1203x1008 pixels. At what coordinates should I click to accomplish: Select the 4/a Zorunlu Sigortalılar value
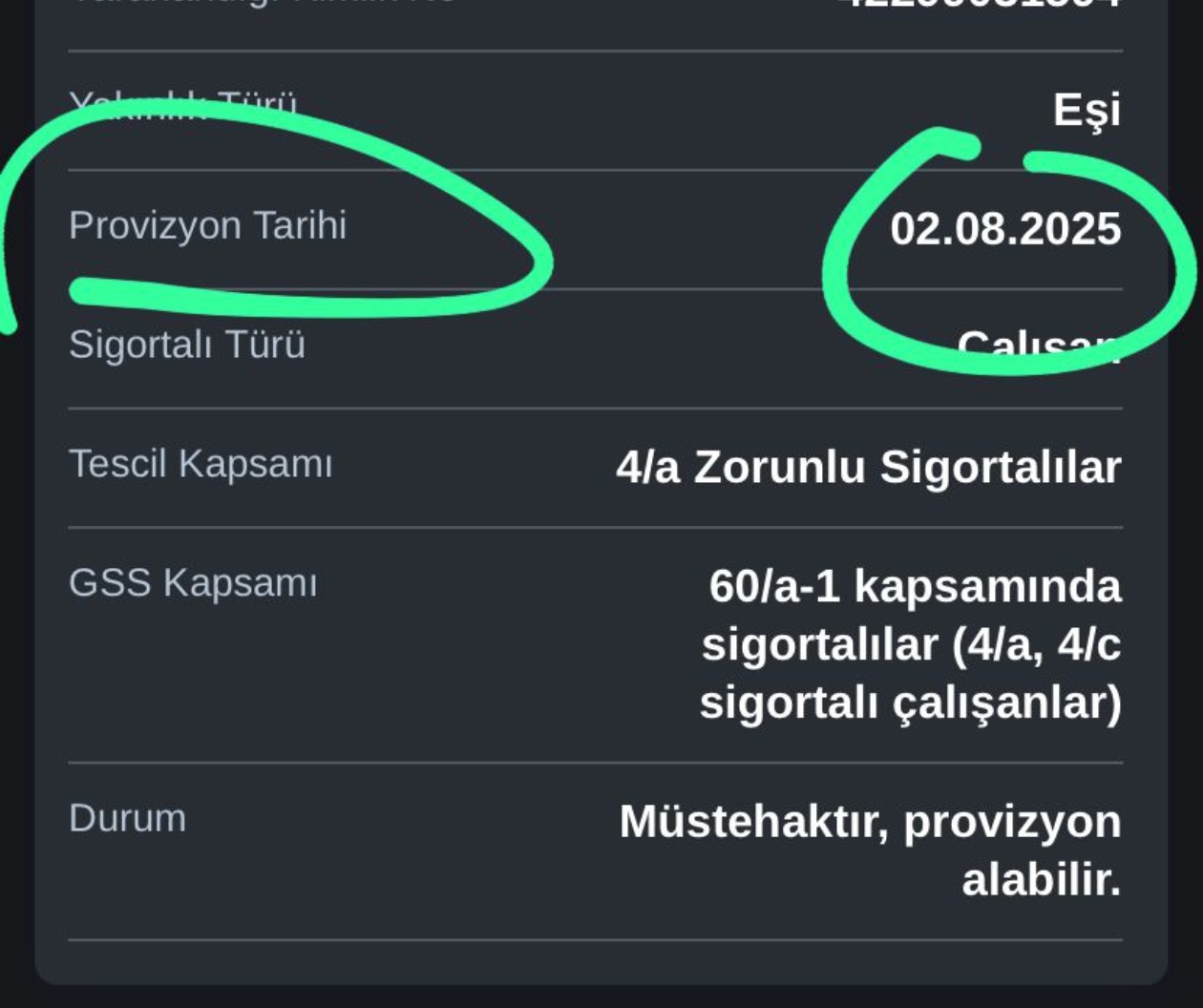pos(868,467)
